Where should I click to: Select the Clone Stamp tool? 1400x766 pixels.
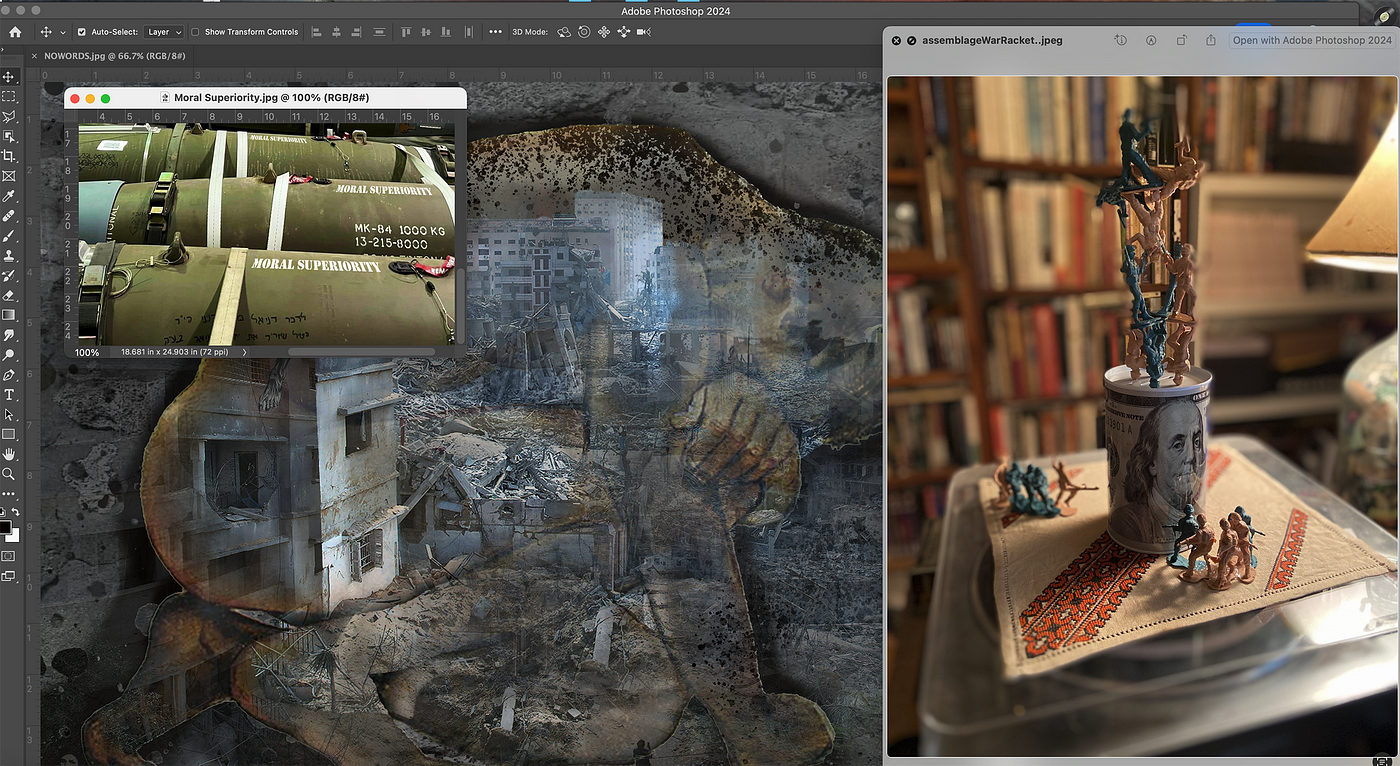pos(9,256)
